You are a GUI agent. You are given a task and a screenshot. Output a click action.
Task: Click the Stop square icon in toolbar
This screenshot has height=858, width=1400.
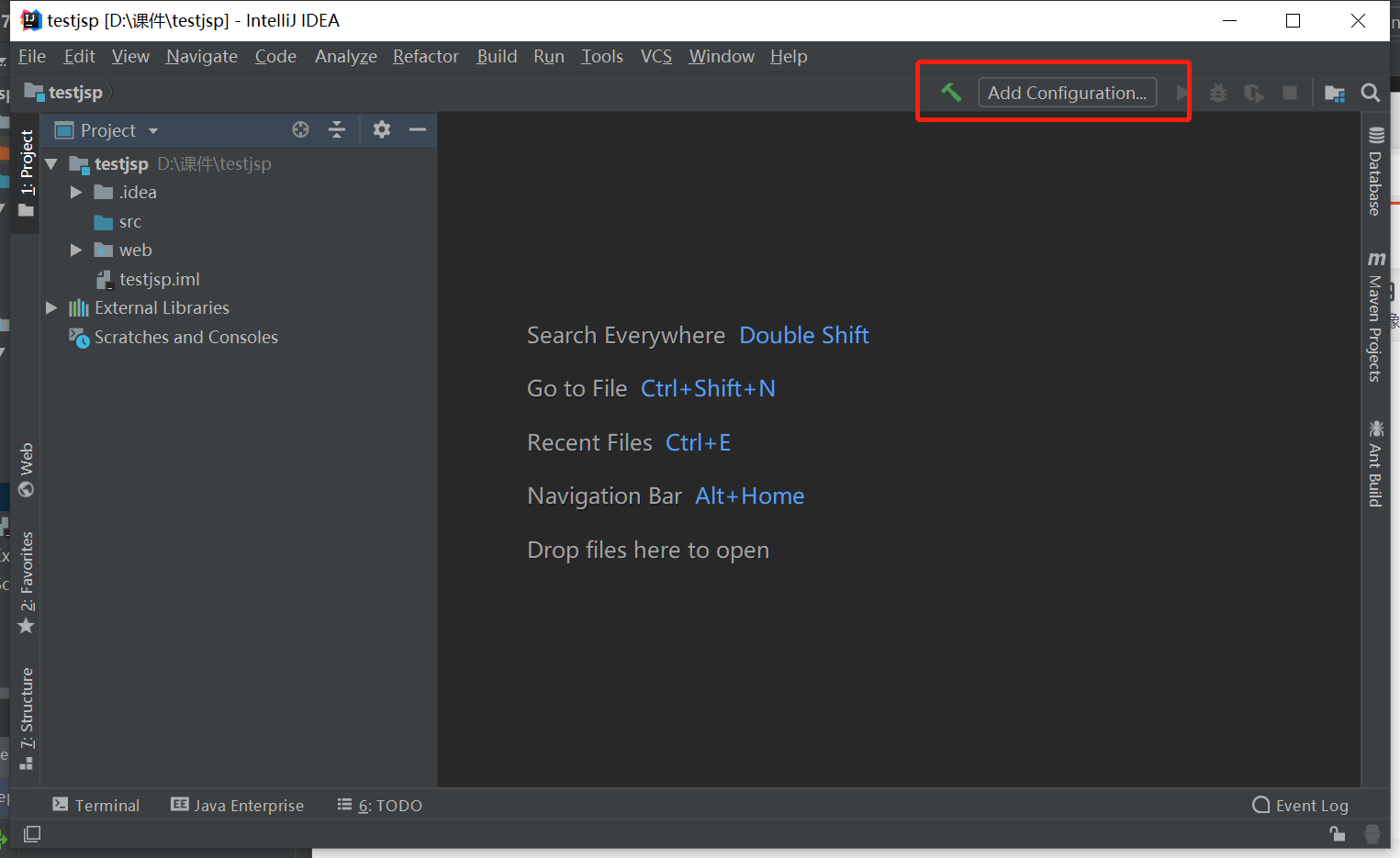tap(1290, 93)
